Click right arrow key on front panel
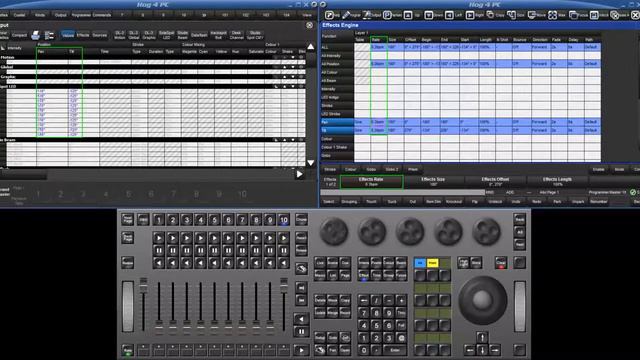 click(495, 350)
